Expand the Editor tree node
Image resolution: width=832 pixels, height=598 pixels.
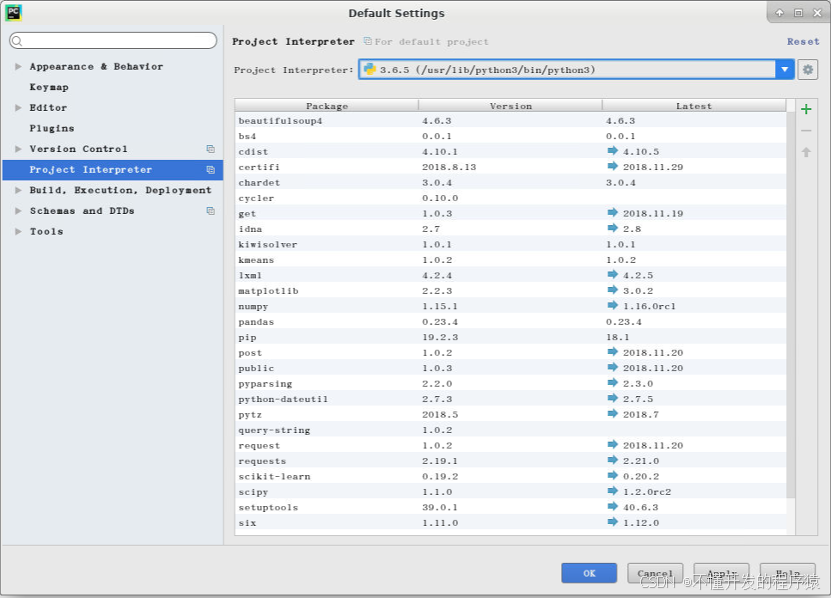[18, 108]
